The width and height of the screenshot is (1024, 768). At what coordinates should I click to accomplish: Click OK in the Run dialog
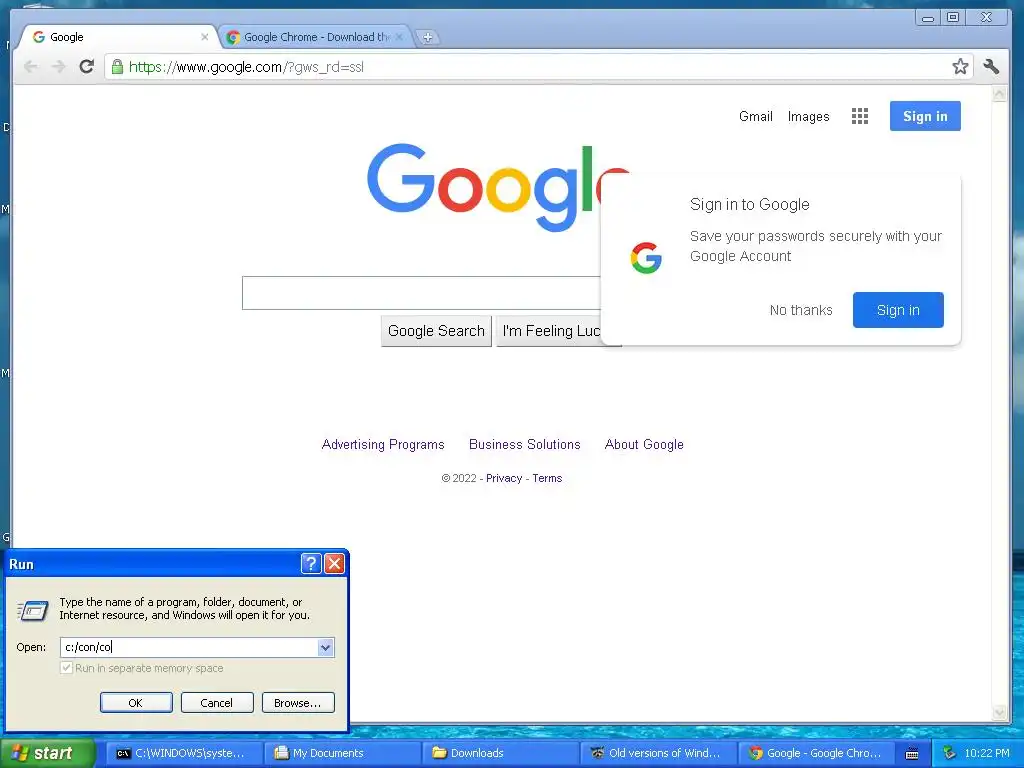coord(136,703)
